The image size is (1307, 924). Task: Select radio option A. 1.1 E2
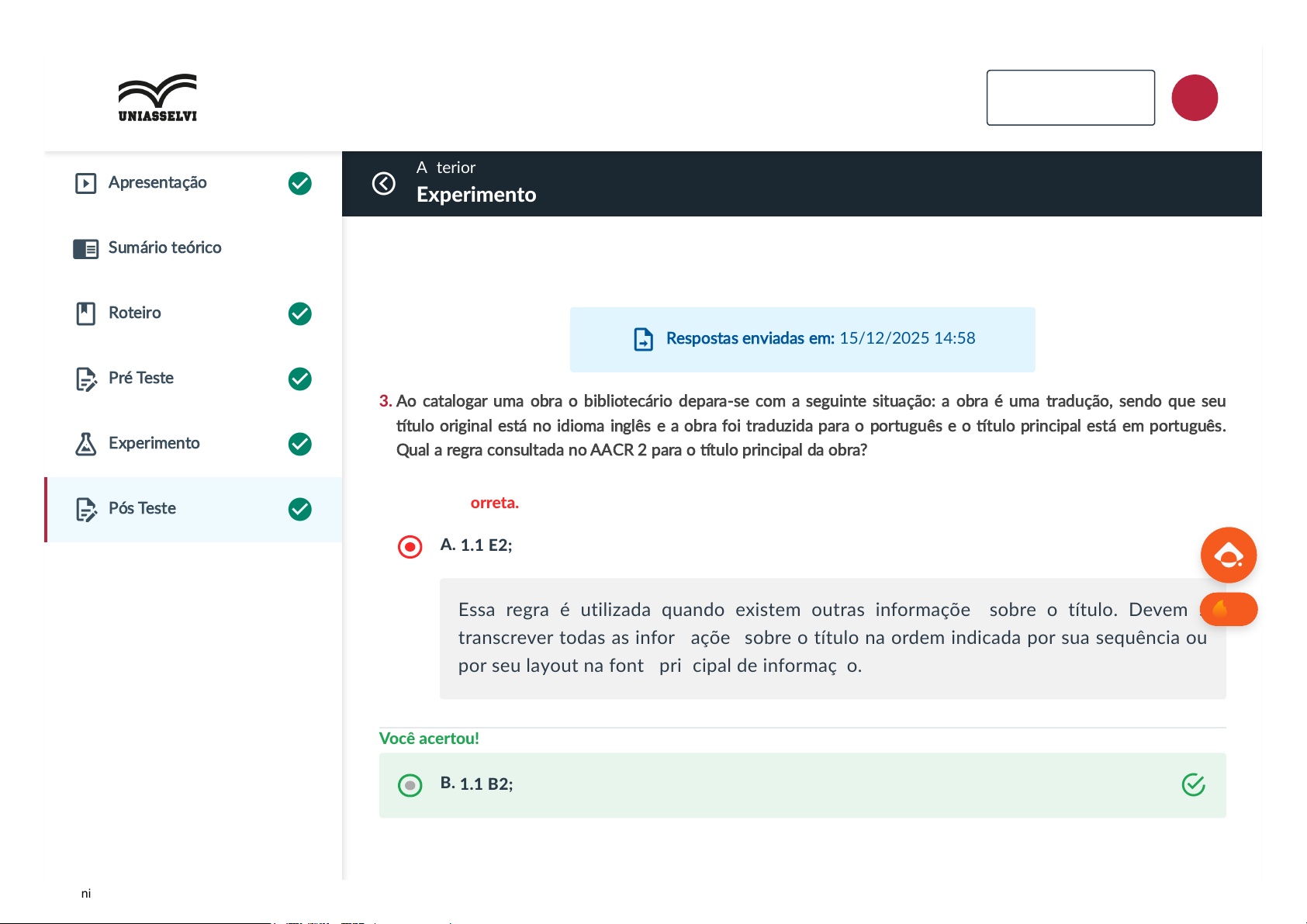[410, 547]
